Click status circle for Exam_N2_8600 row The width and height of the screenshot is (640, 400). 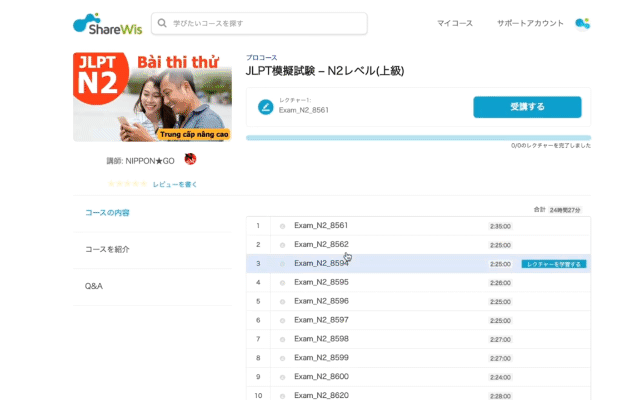[282, 378]
